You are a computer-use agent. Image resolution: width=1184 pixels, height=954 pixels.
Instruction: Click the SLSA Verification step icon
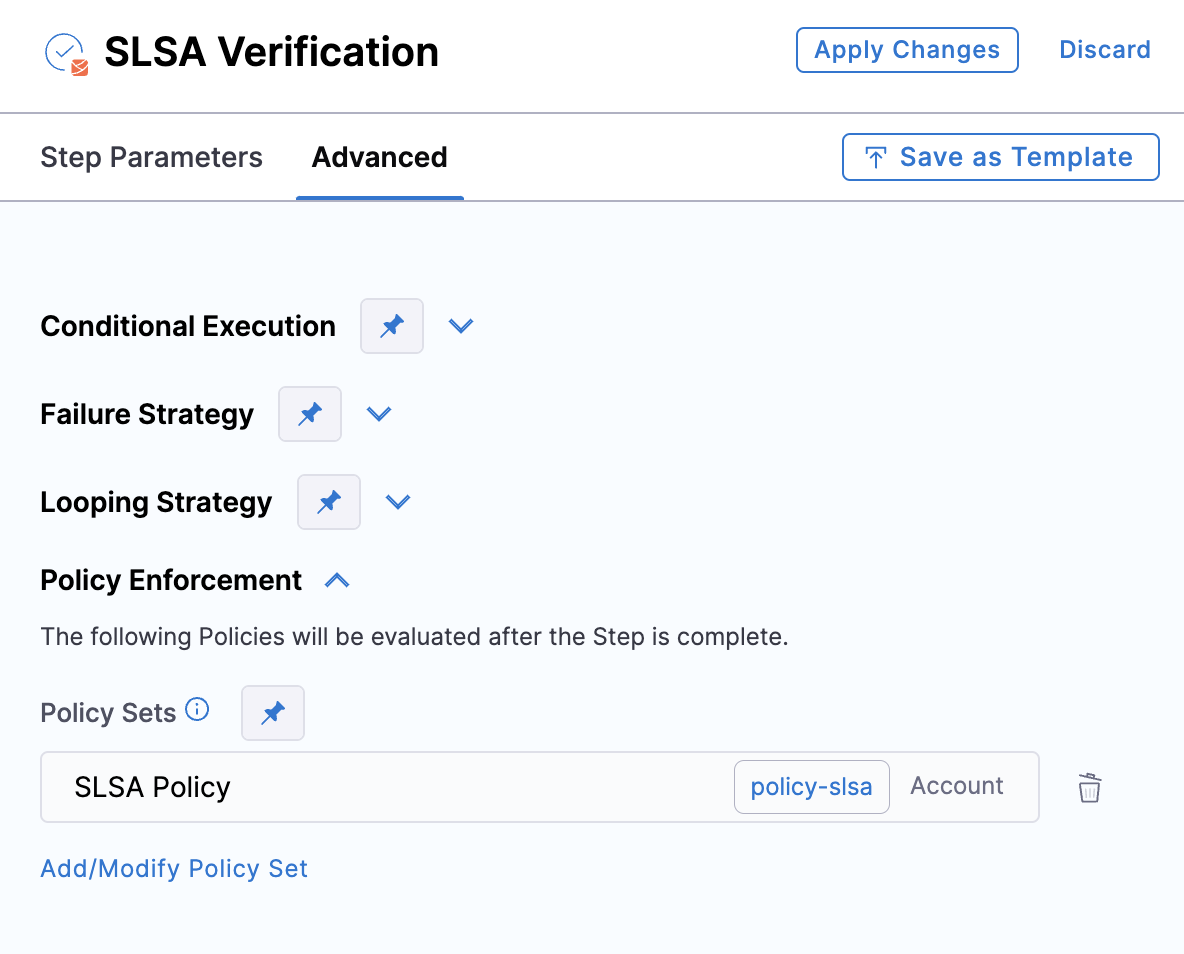point(67,53)
